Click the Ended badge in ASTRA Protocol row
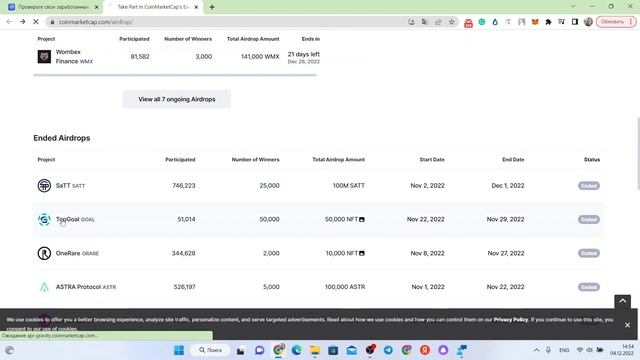This screenshot has height=360, width=640. [x=589, y=287]
